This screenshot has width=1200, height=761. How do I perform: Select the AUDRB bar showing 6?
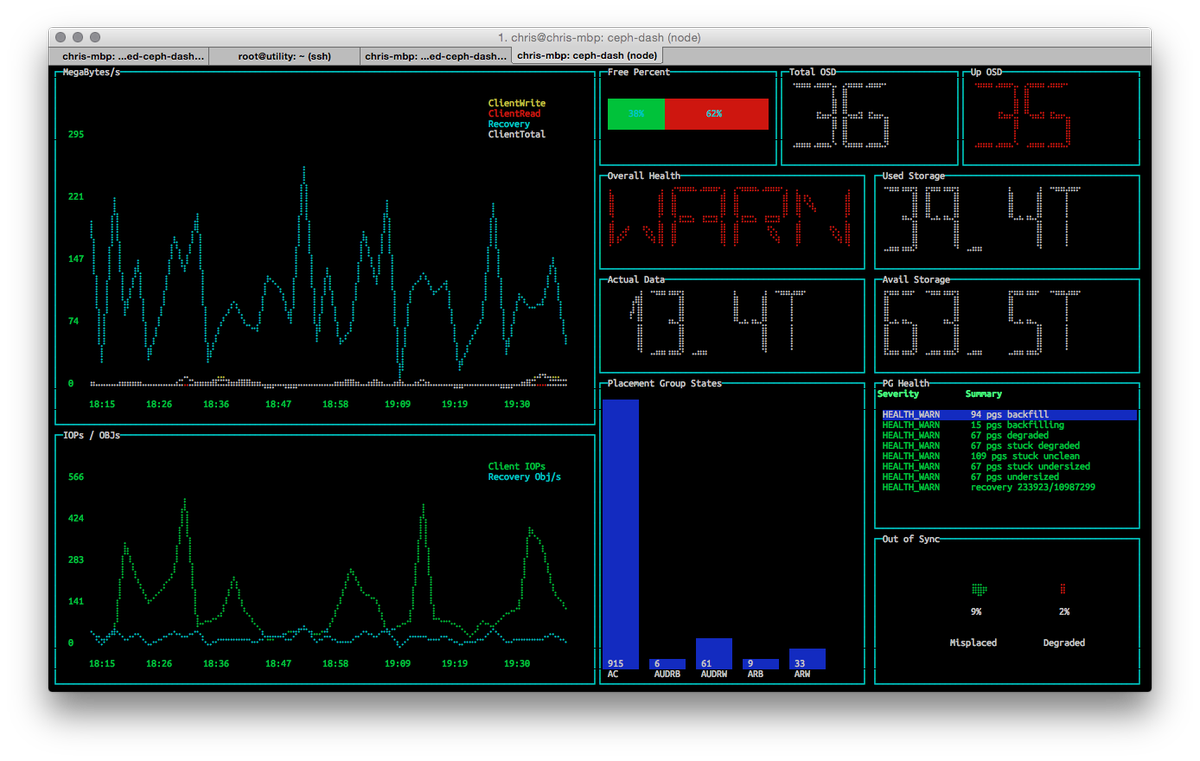point(667,664)
